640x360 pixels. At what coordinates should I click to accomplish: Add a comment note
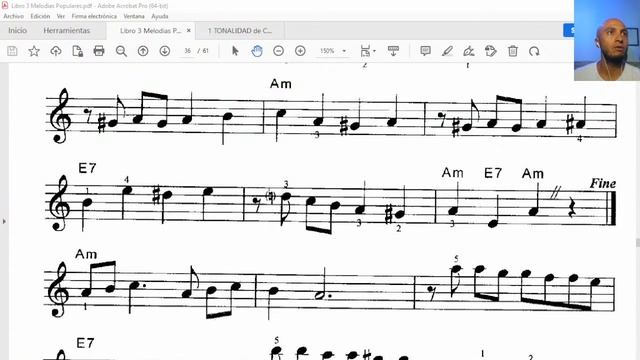(425, 51)
